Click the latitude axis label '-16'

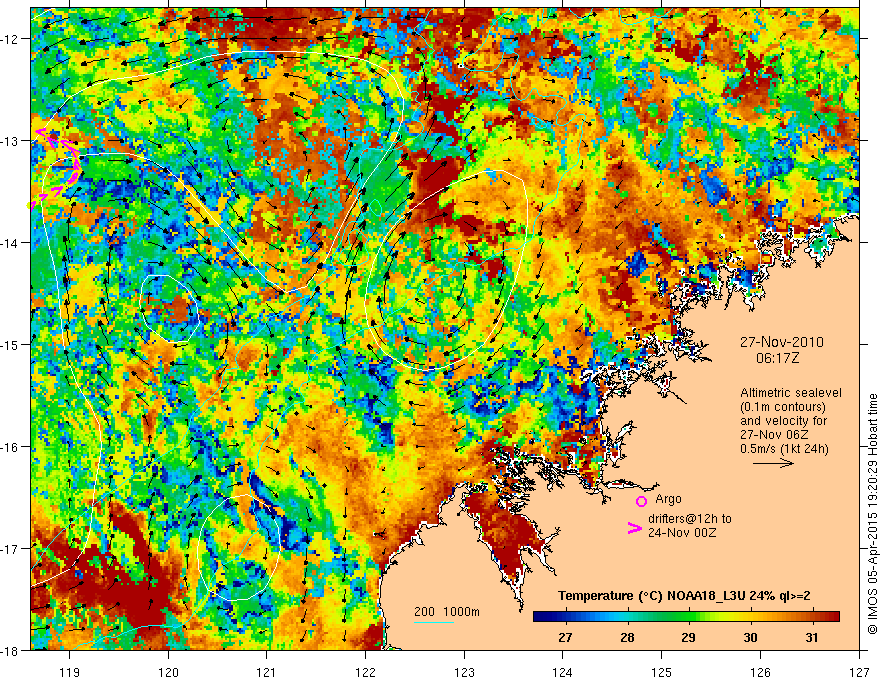10,447
